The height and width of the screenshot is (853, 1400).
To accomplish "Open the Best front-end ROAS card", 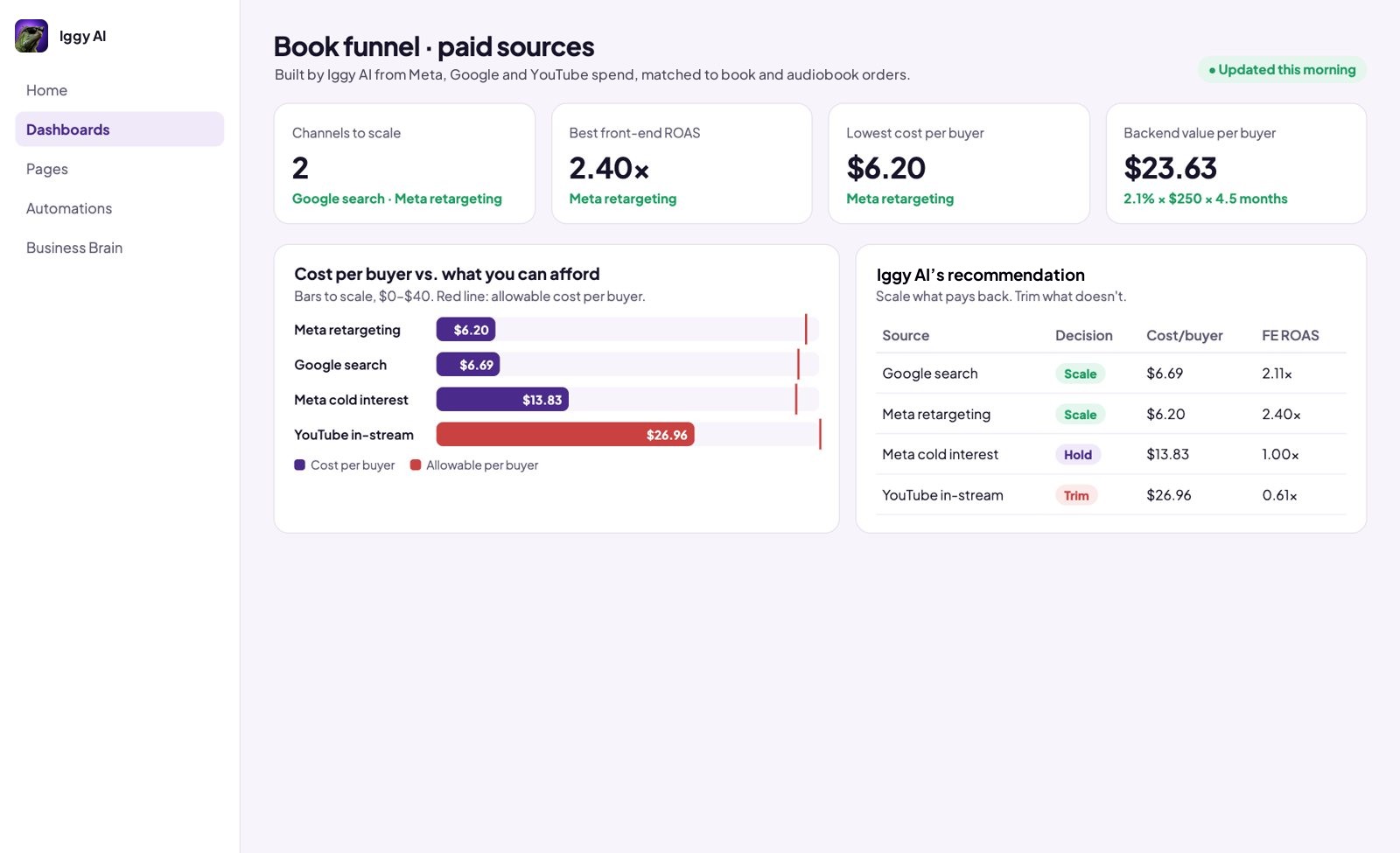I will pos(682,164).
